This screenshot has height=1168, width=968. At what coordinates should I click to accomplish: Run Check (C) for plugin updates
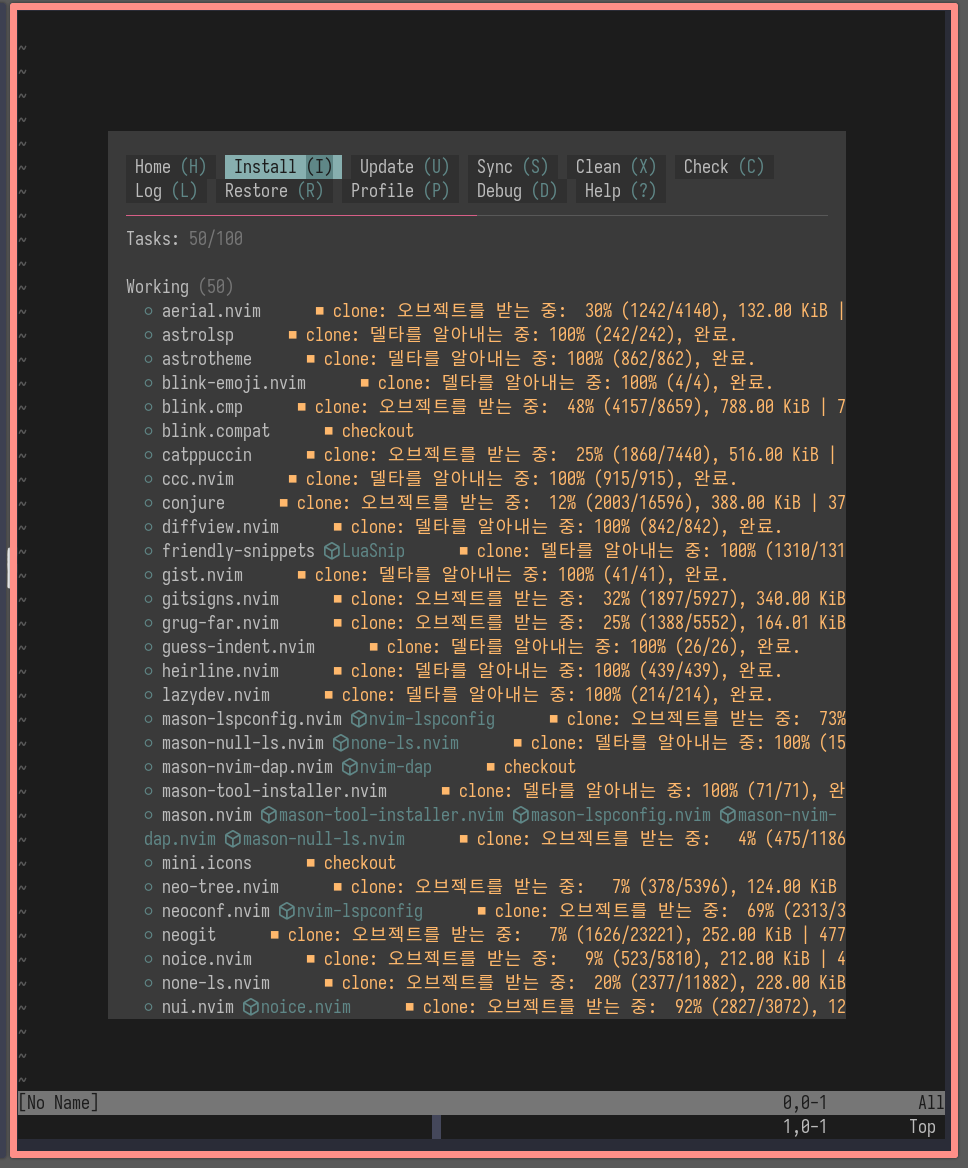coord(723,167)
